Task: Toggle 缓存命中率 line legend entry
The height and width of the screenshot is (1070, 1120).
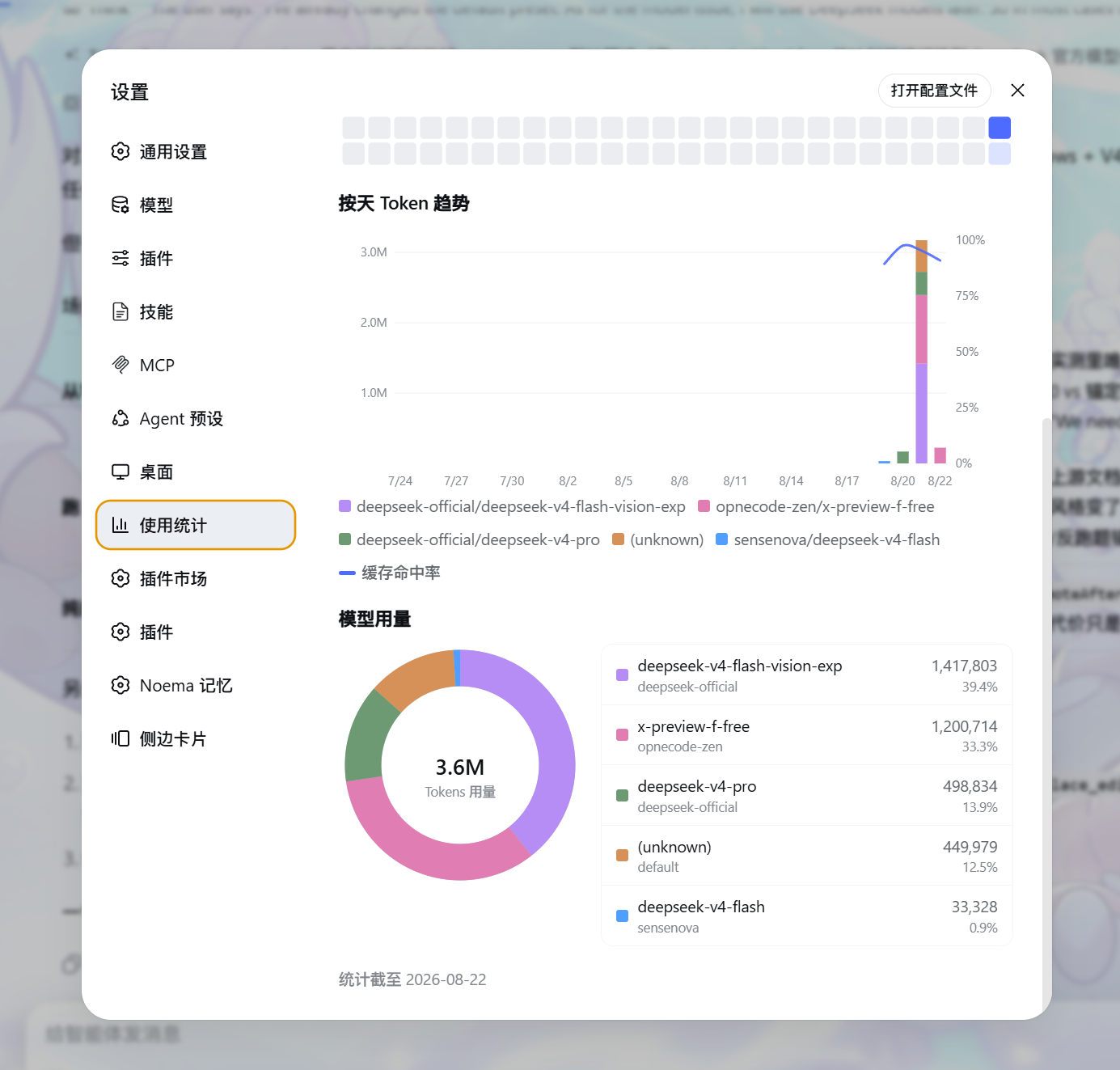Action: pos(390,573)
